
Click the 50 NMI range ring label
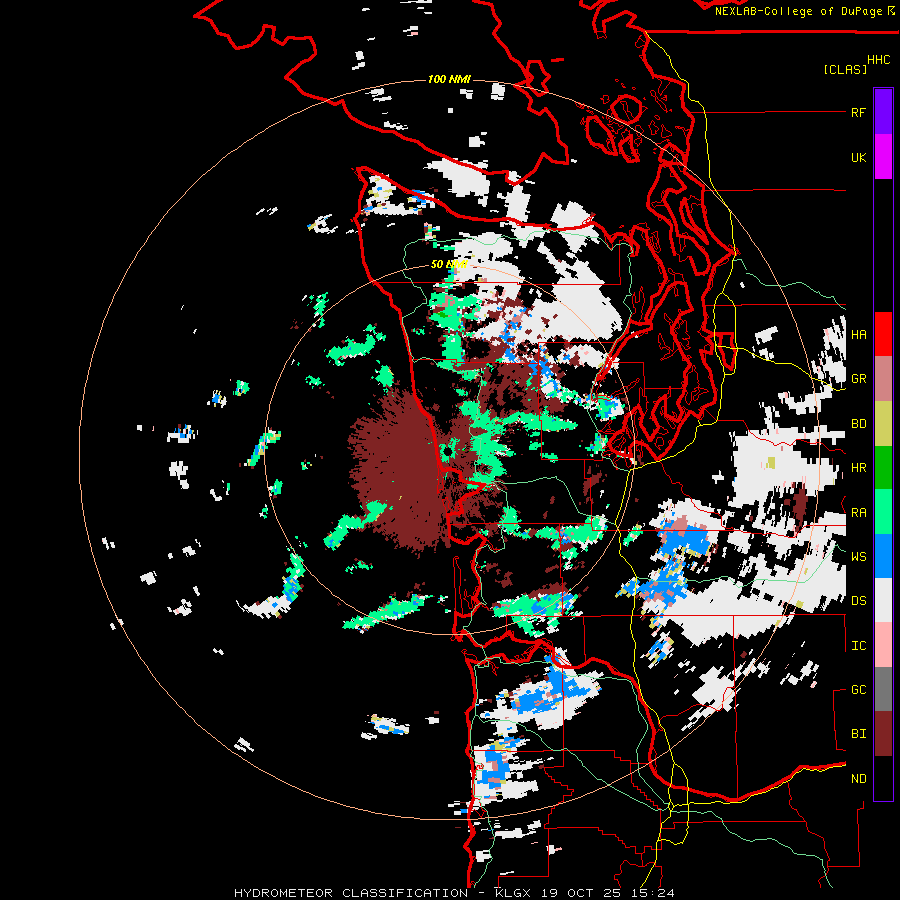(x=449, y=264)
